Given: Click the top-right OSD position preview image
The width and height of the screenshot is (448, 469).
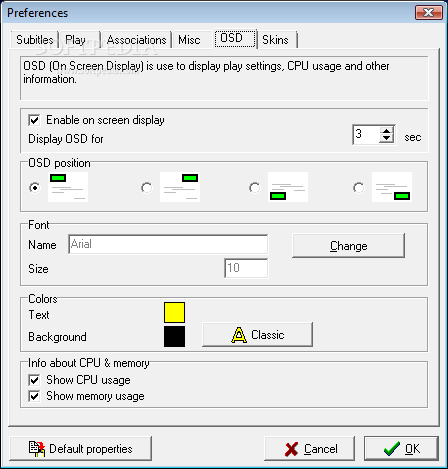Looking at the screenshot, I should click(180, 187).
